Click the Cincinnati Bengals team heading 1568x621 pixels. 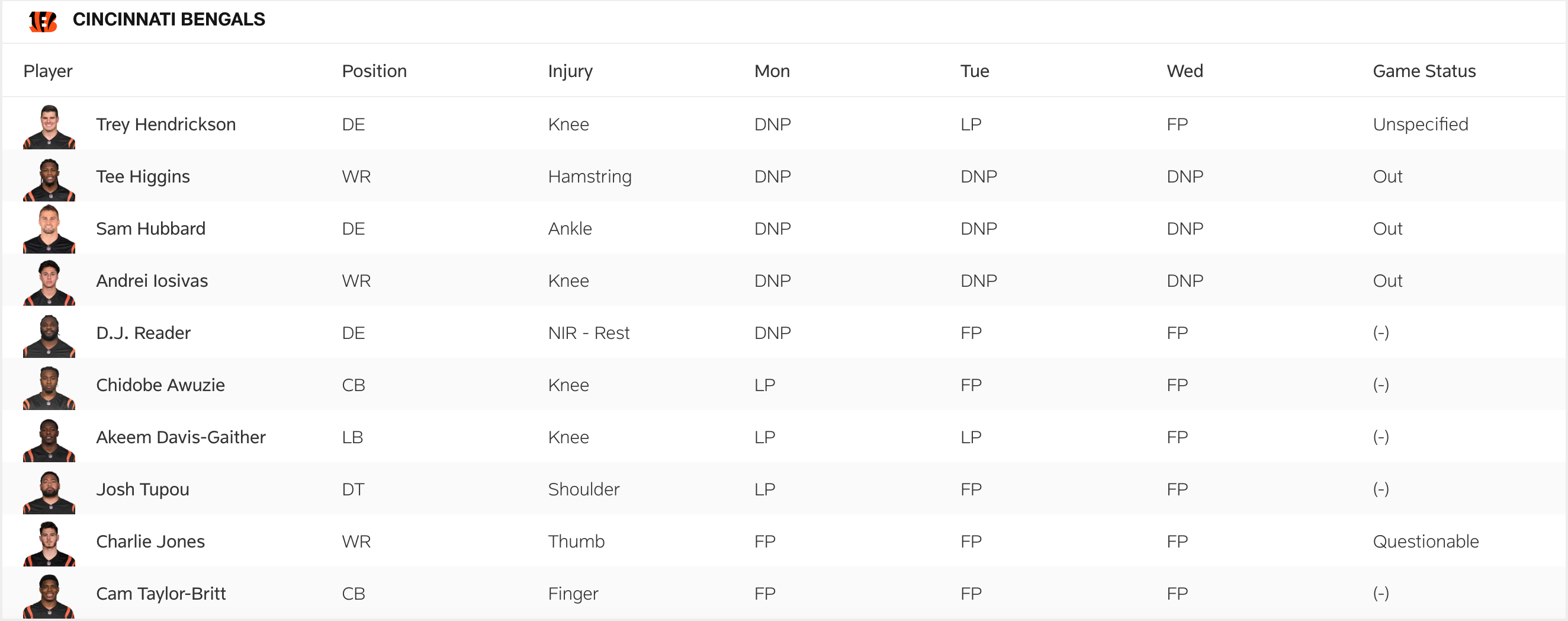(169, 20)
